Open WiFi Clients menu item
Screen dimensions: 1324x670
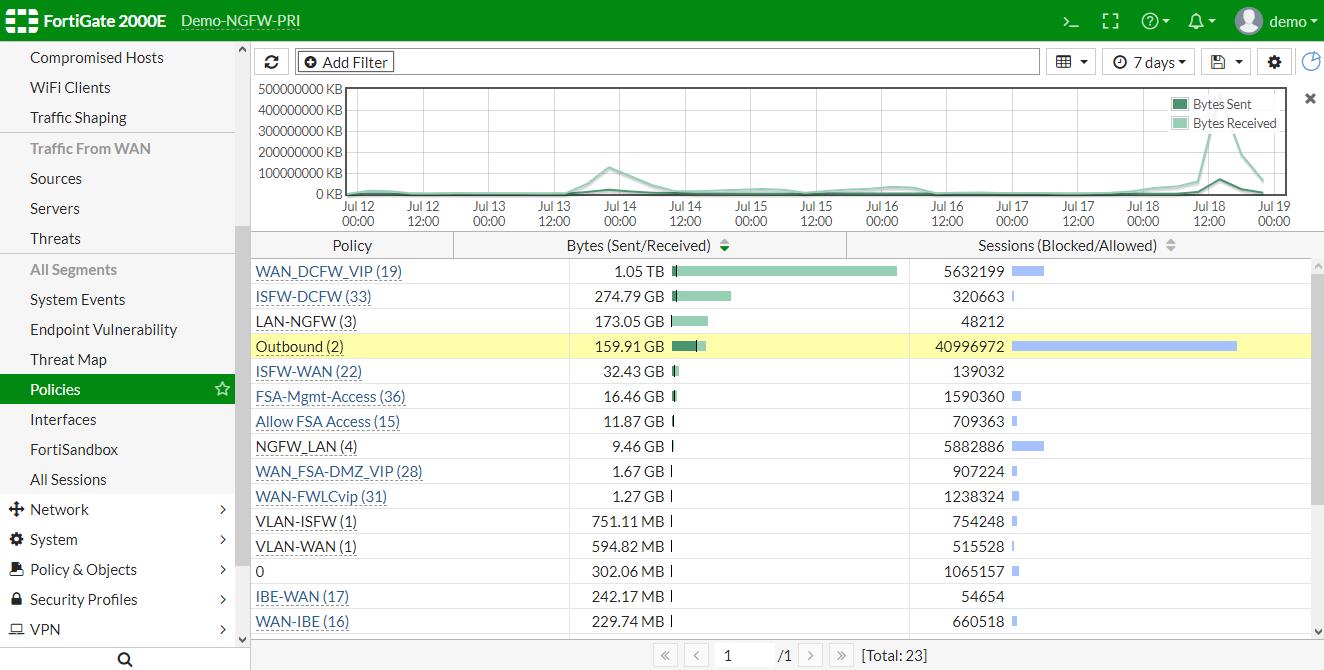point(70,87)
